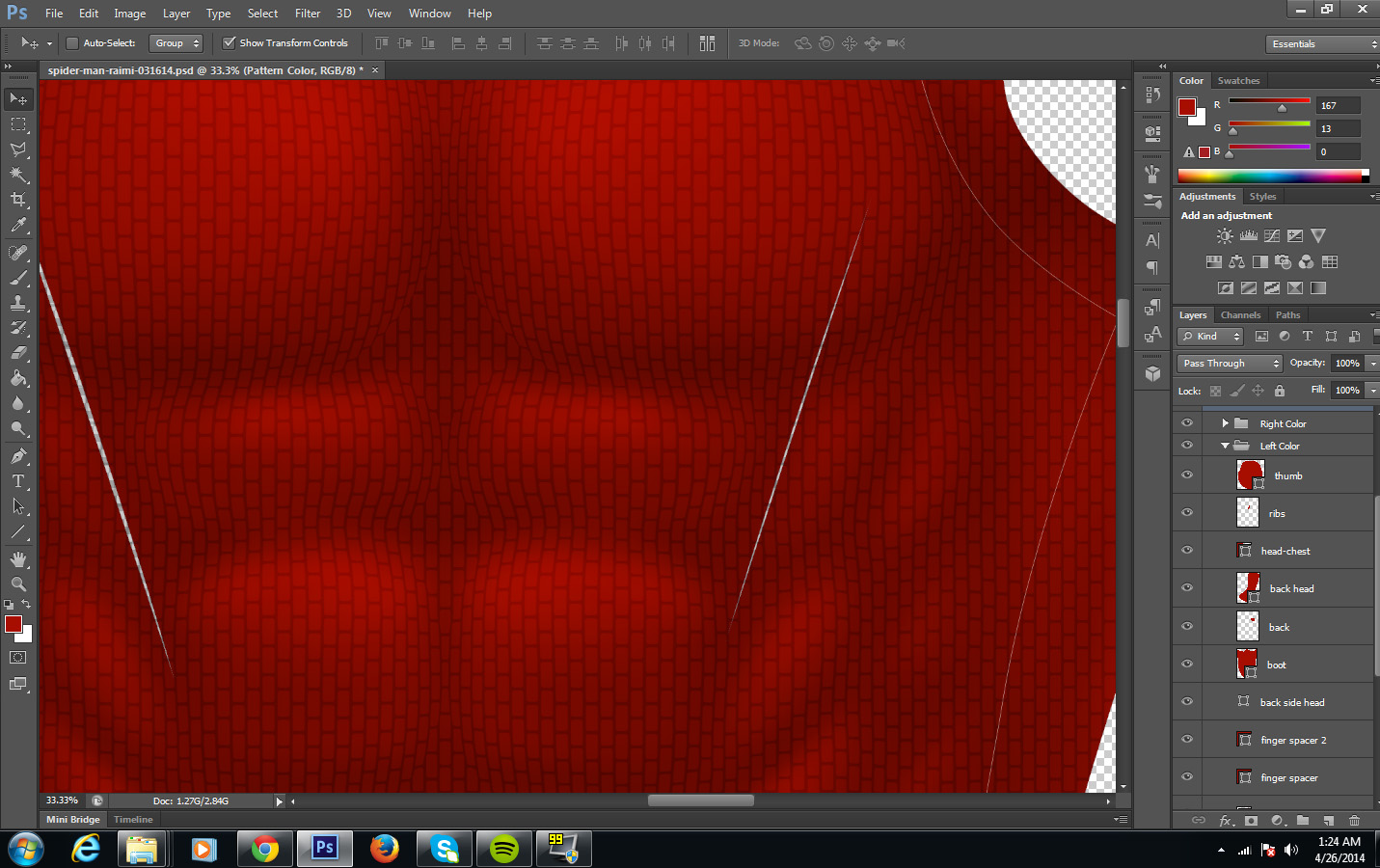Select the Clone Stamp tool
Image resolution: width=1380 pixels, height=868 pixels.
click(x=18, y=303)
